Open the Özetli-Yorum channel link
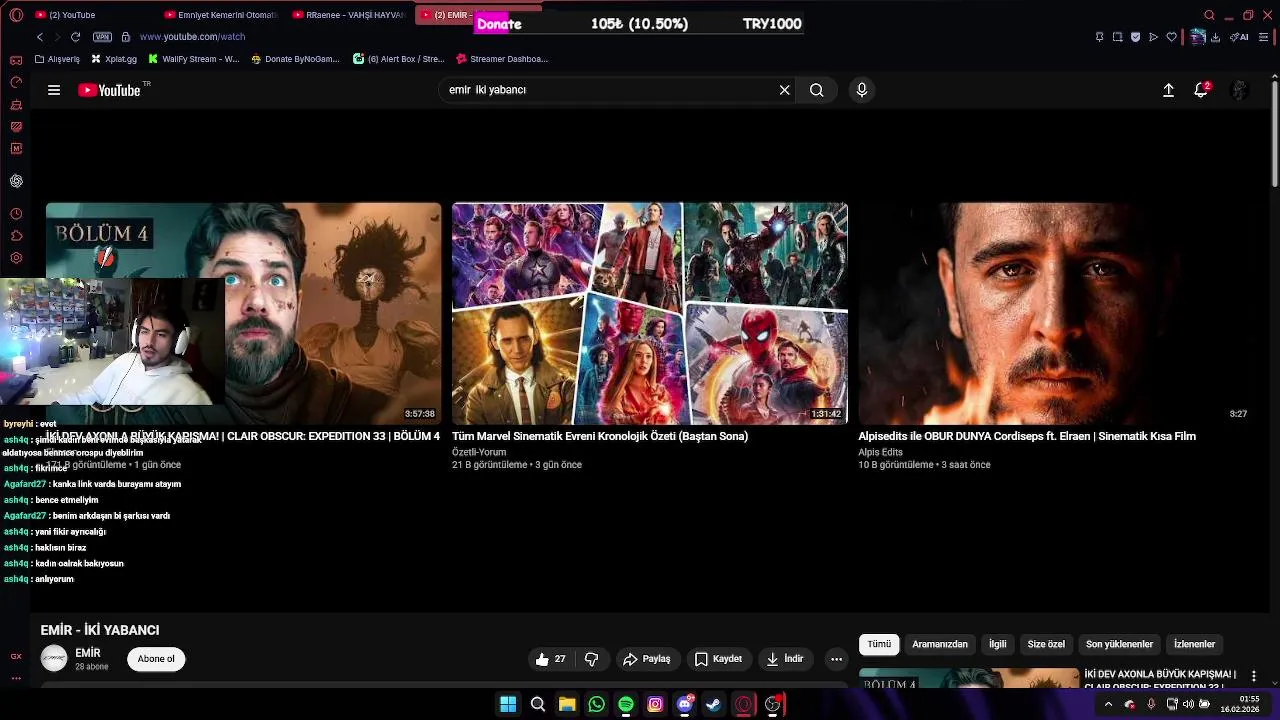This screenshot has height=720, width=1280. click(x=479, y=452)
